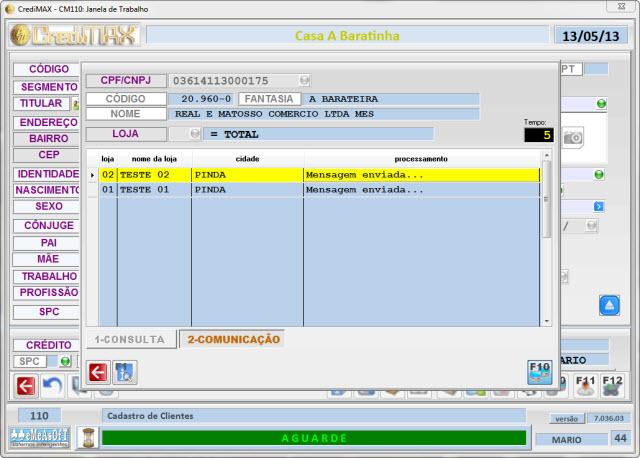
Task: Toggle the green indicator at top right panel
Action: (601, 104)
